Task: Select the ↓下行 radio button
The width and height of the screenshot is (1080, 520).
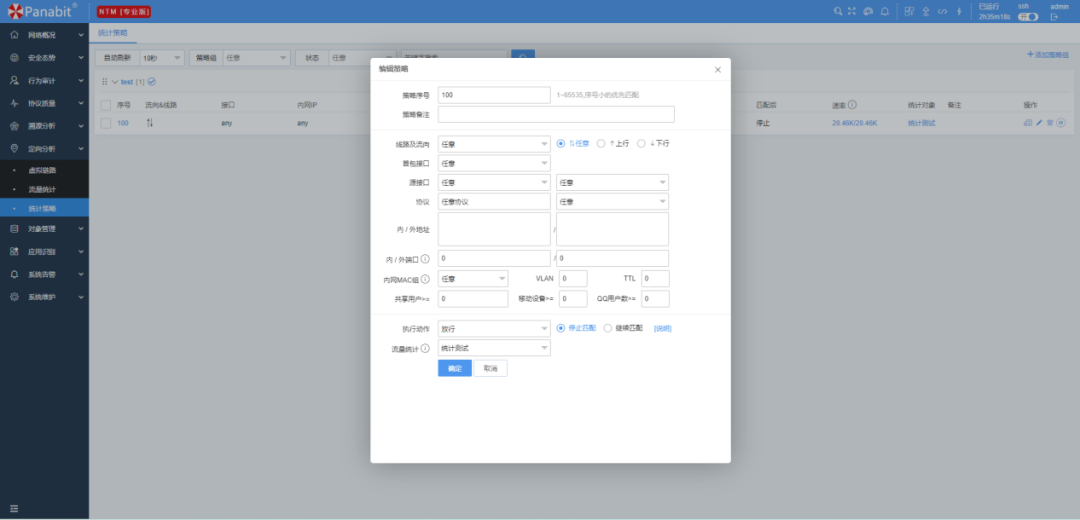Action: coord(641,143)
